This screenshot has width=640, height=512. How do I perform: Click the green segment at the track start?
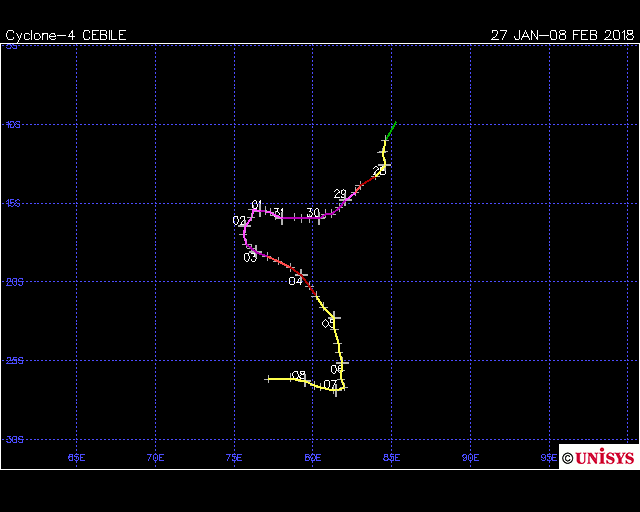click(x=391, y=130)
